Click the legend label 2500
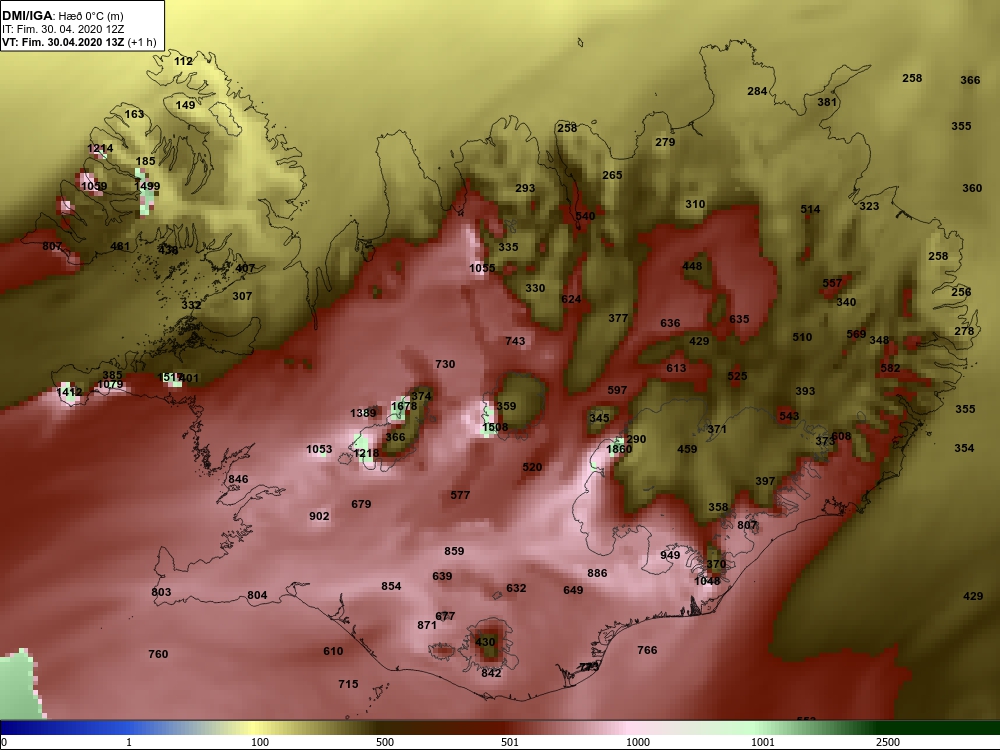The width and height of the screenshot is (1000, 750). click(888, 742)
